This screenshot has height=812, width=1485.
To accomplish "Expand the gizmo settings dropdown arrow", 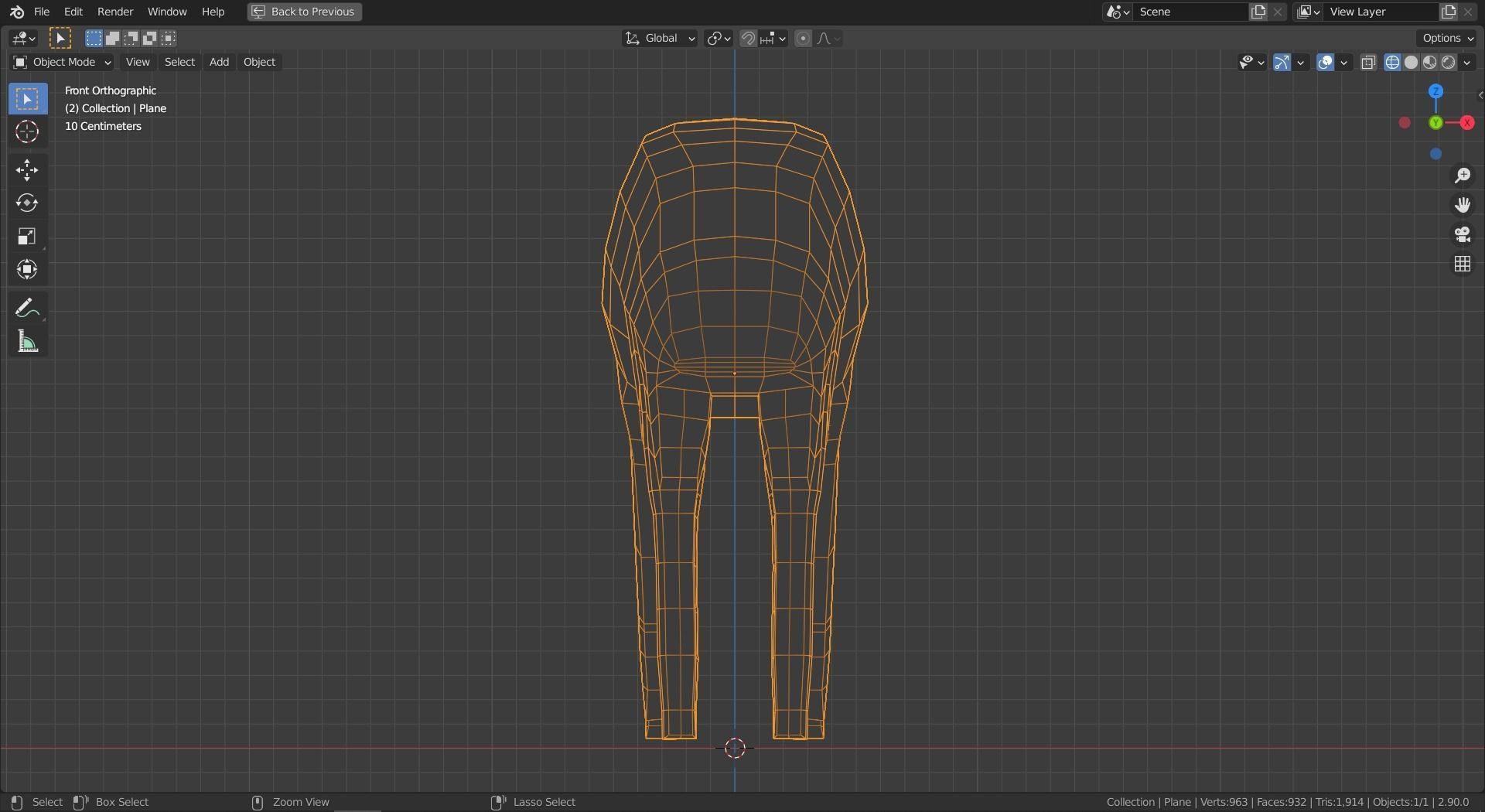I will coord(1301,63).
